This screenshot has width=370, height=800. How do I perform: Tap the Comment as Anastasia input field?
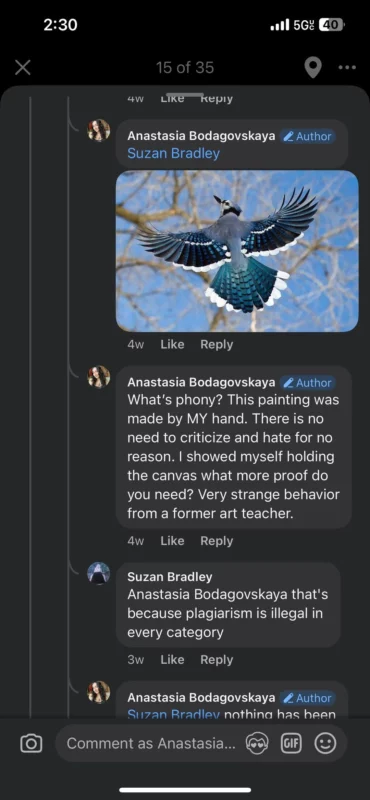151,743
